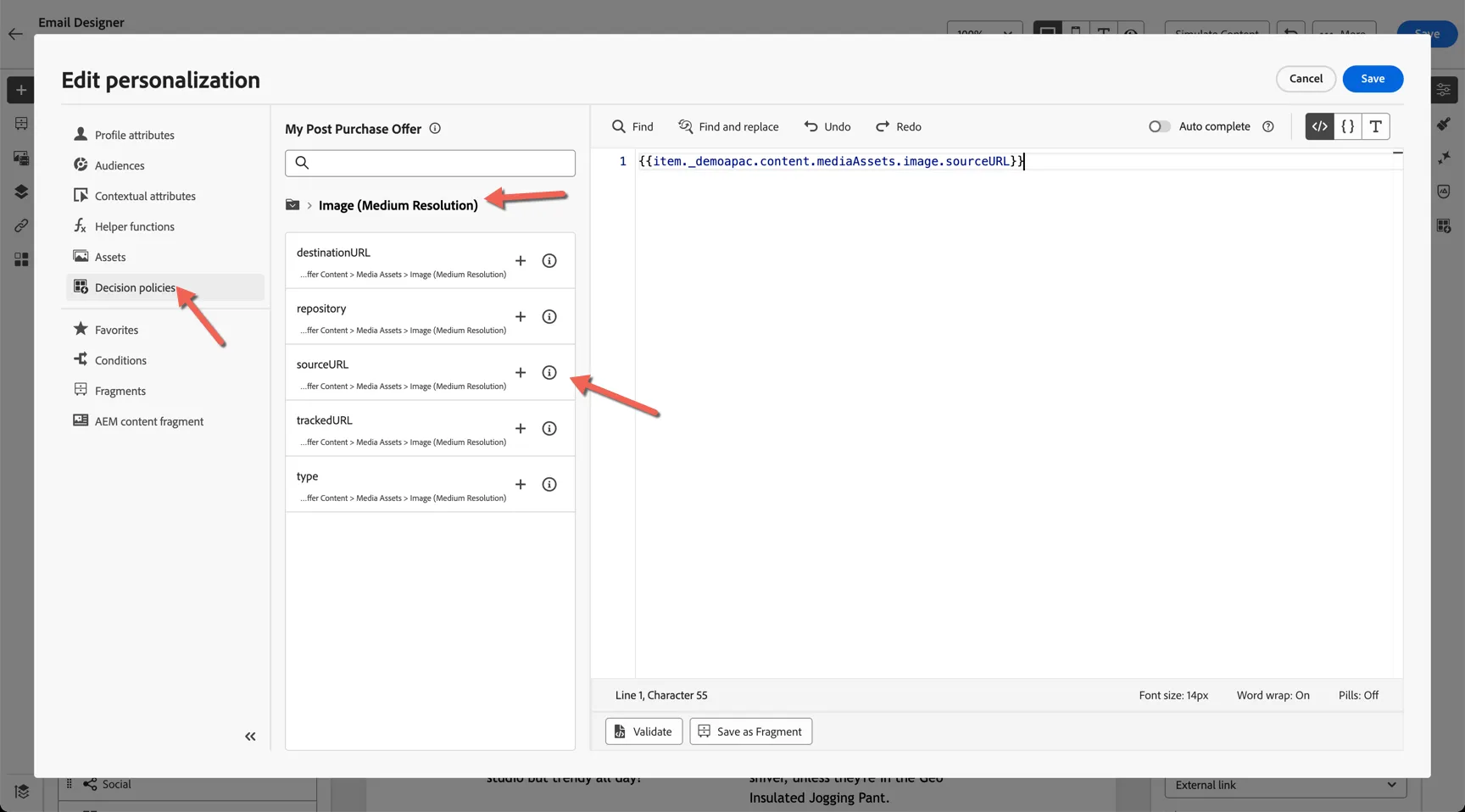Undo the last edit

click(827, 126)
